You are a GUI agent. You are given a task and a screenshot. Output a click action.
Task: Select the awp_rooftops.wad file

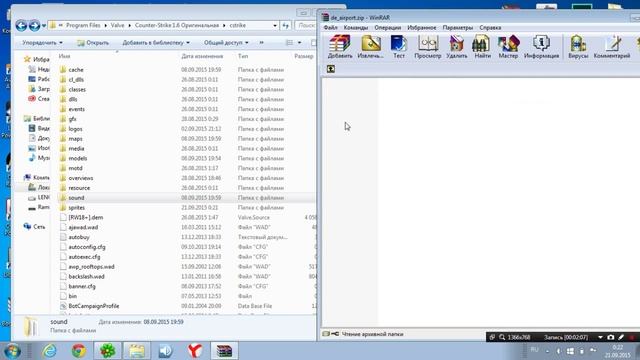coord(91,267)
